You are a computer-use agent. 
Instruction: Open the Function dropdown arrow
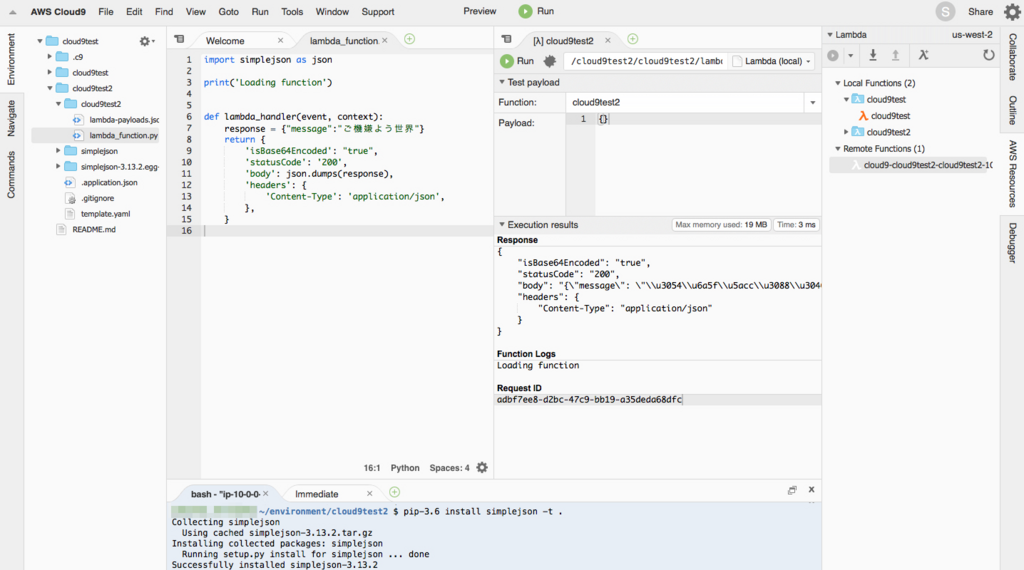click(812, 103)
